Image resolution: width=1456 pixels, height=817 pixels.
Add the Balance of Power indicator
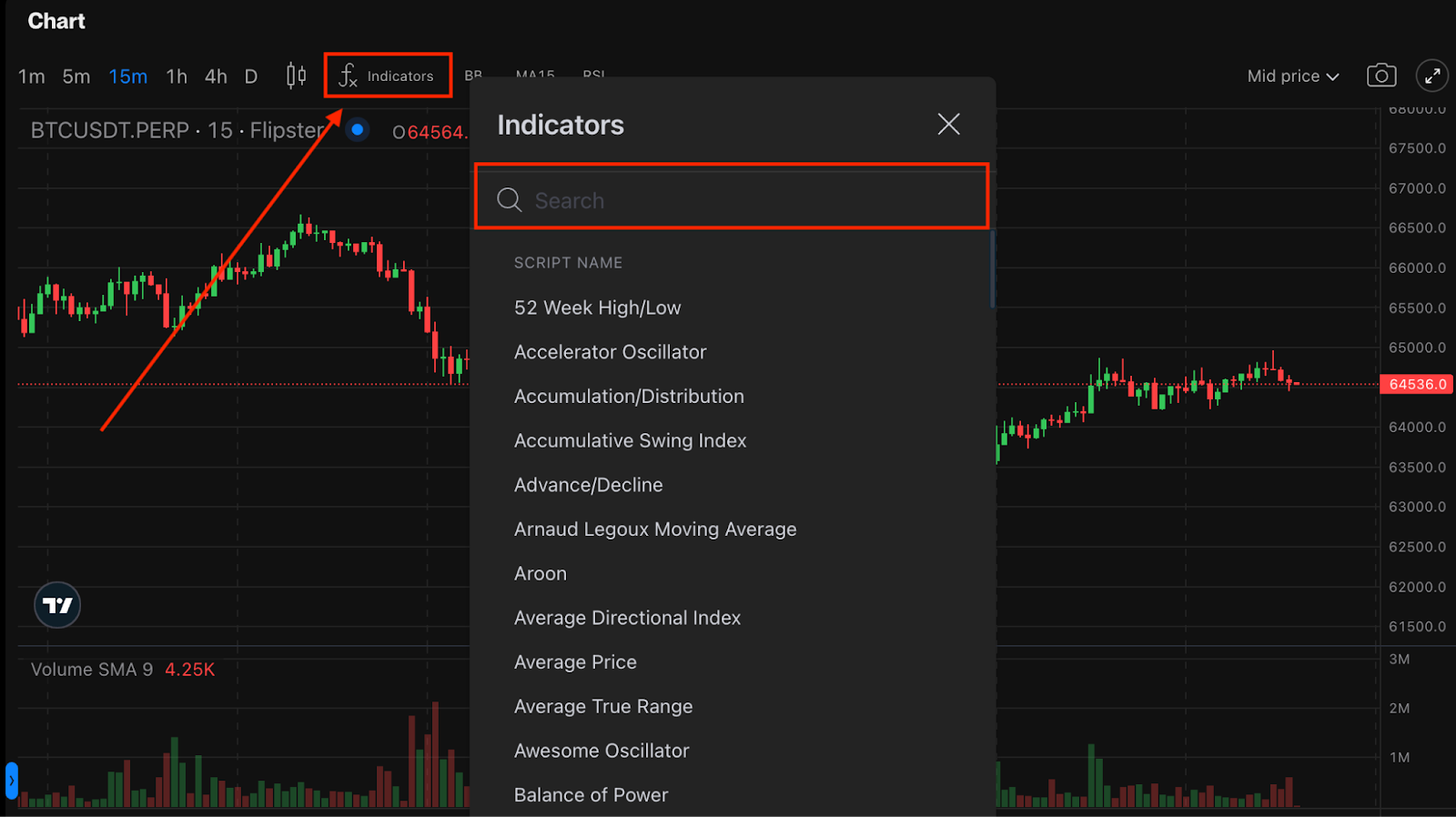591,795
